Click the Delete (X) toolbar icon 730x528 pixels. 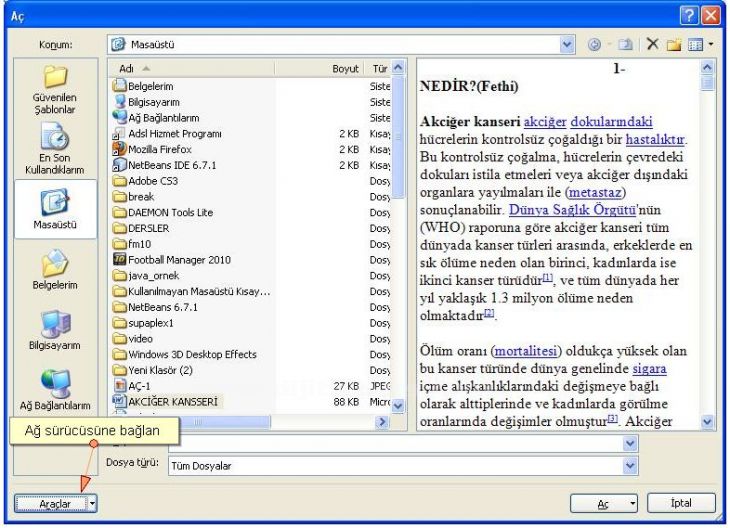[x=653, y=44]
